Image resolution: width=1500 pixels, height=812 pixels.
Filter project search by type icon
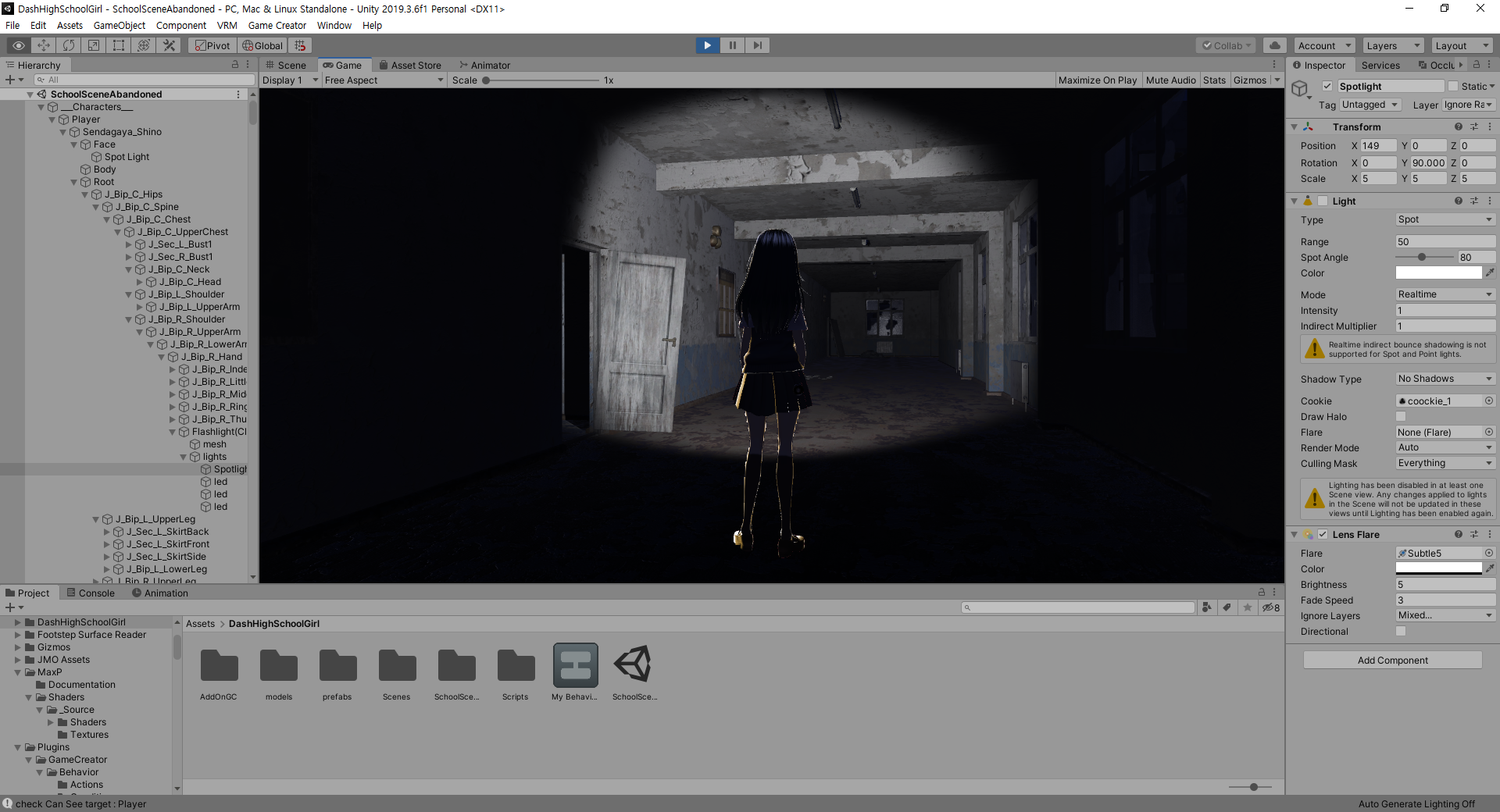[1207, 607]
